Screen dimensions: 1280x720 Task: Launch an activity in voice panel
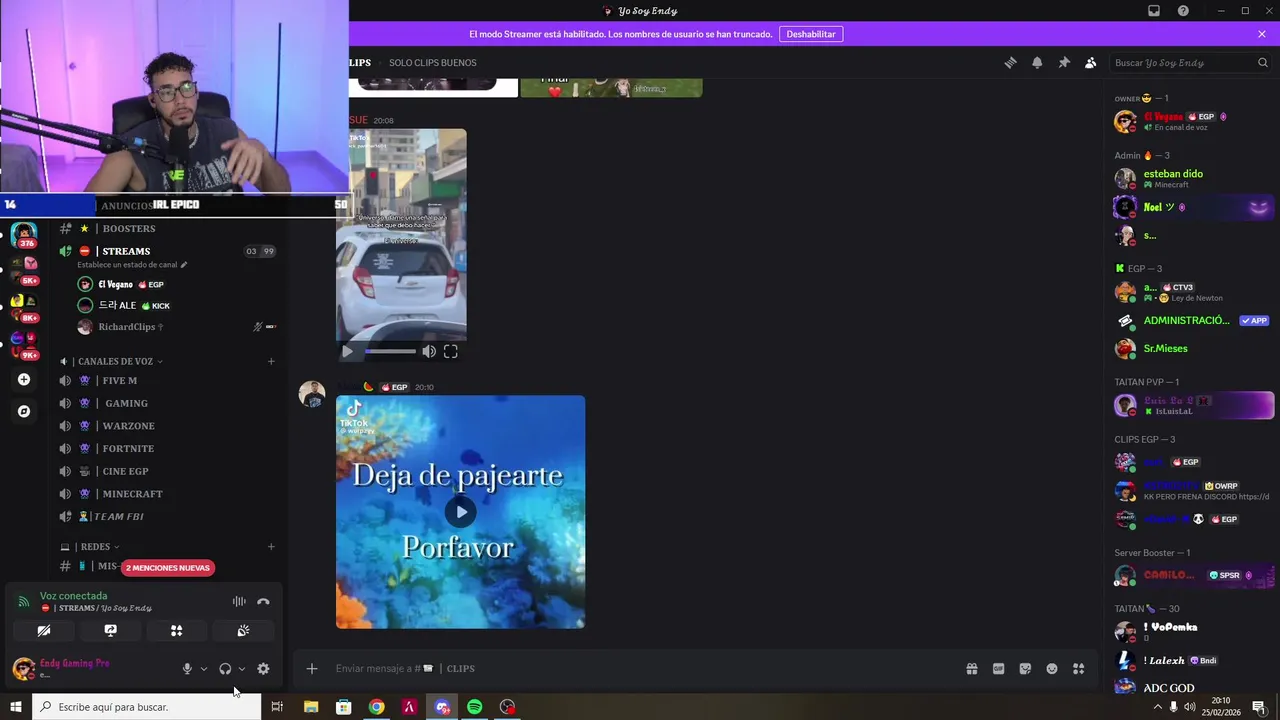[x=176, y=630]
